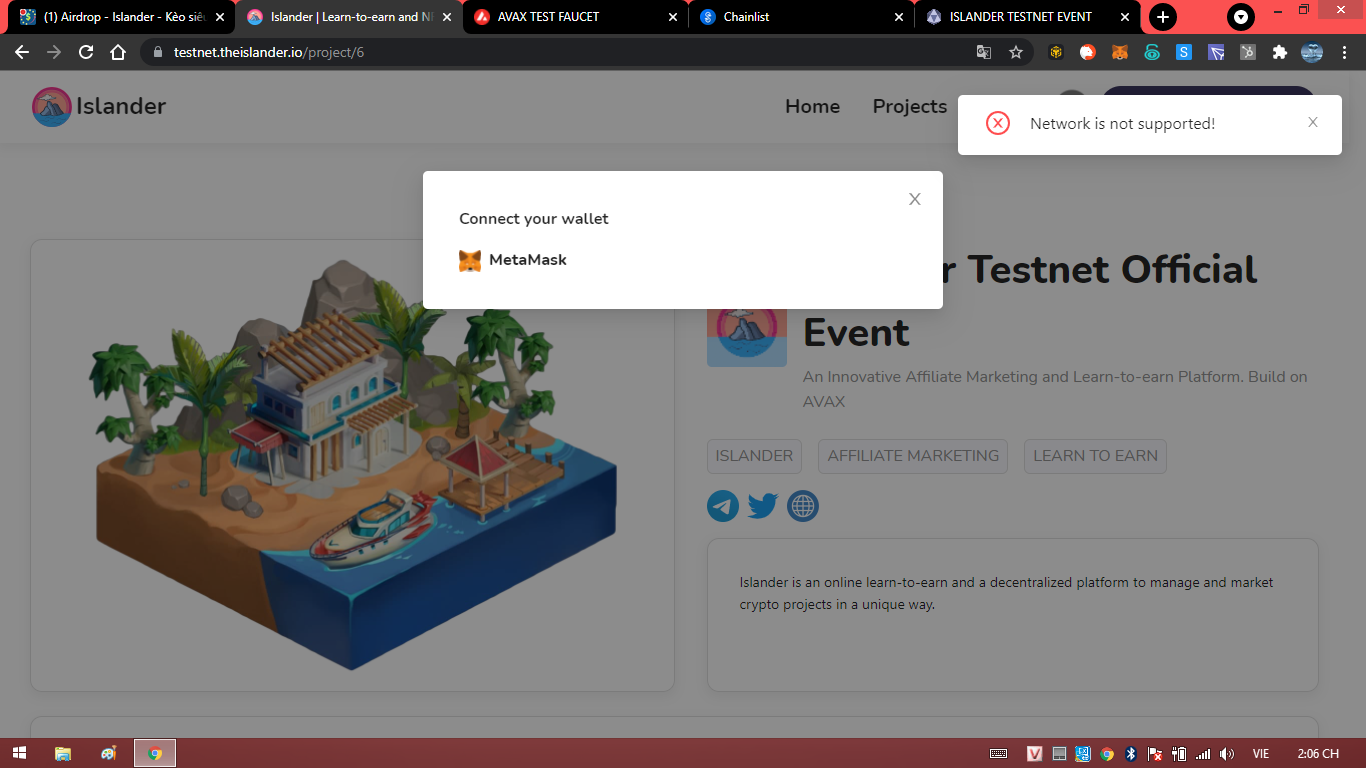Open File Explorer from the taskbar
This screenshot has height=768, width=1366.
click(62, 753)
